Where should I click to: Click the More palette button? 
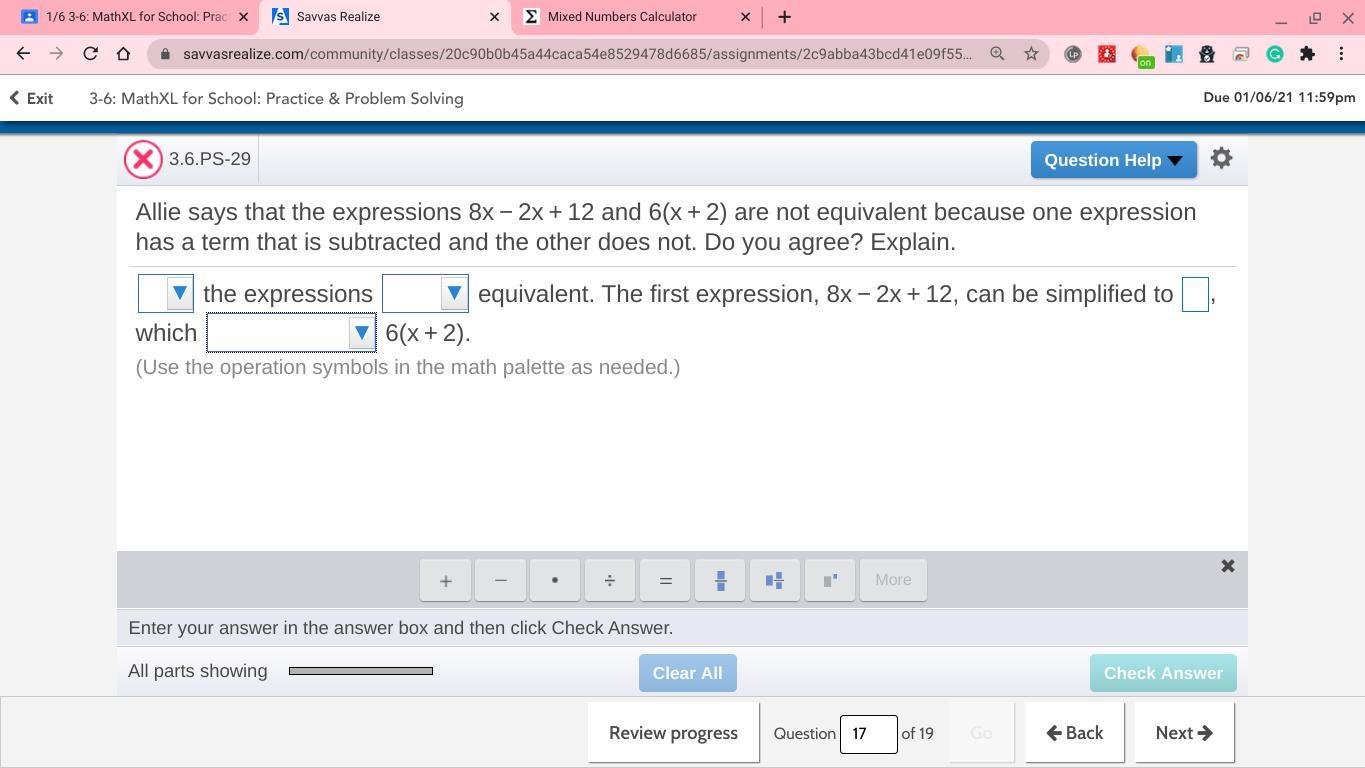click(x=893, y=580)
